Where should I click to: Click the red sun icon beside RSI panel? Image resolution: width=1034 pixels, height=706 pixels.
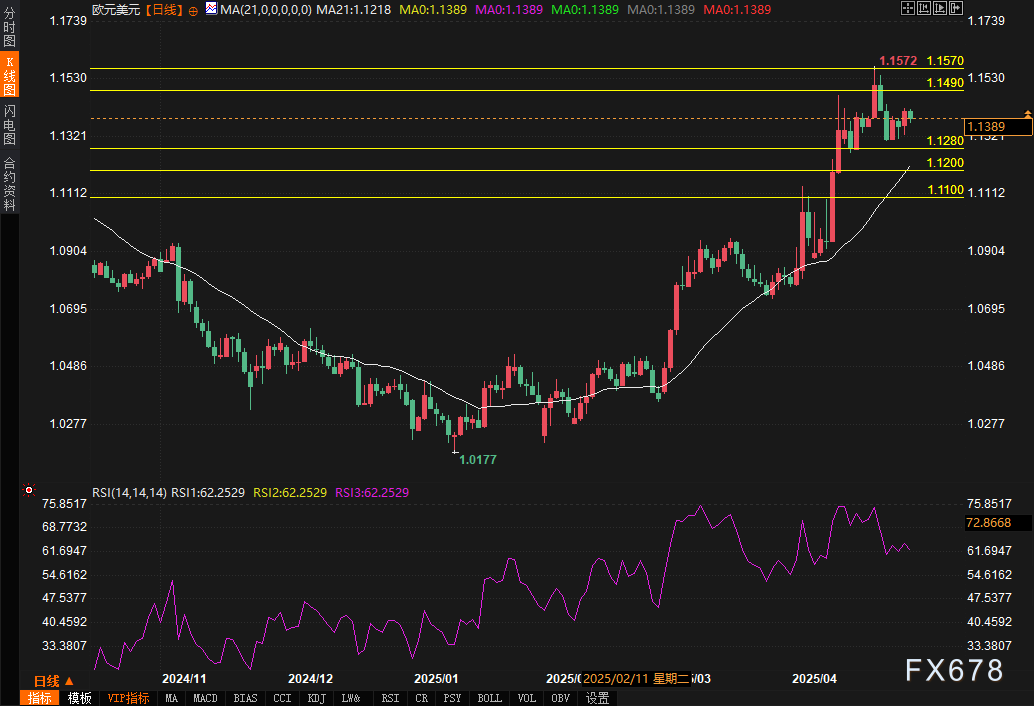(x=29, y=490)
